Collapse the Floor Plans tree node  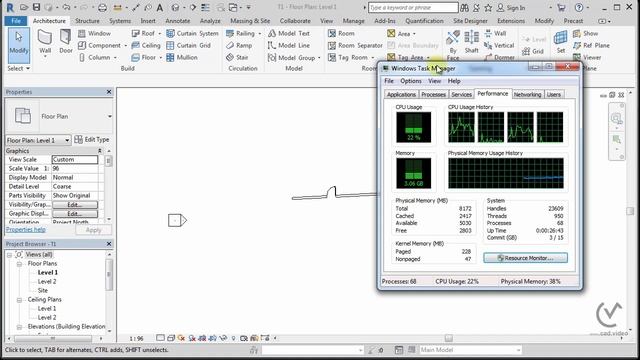19,264
